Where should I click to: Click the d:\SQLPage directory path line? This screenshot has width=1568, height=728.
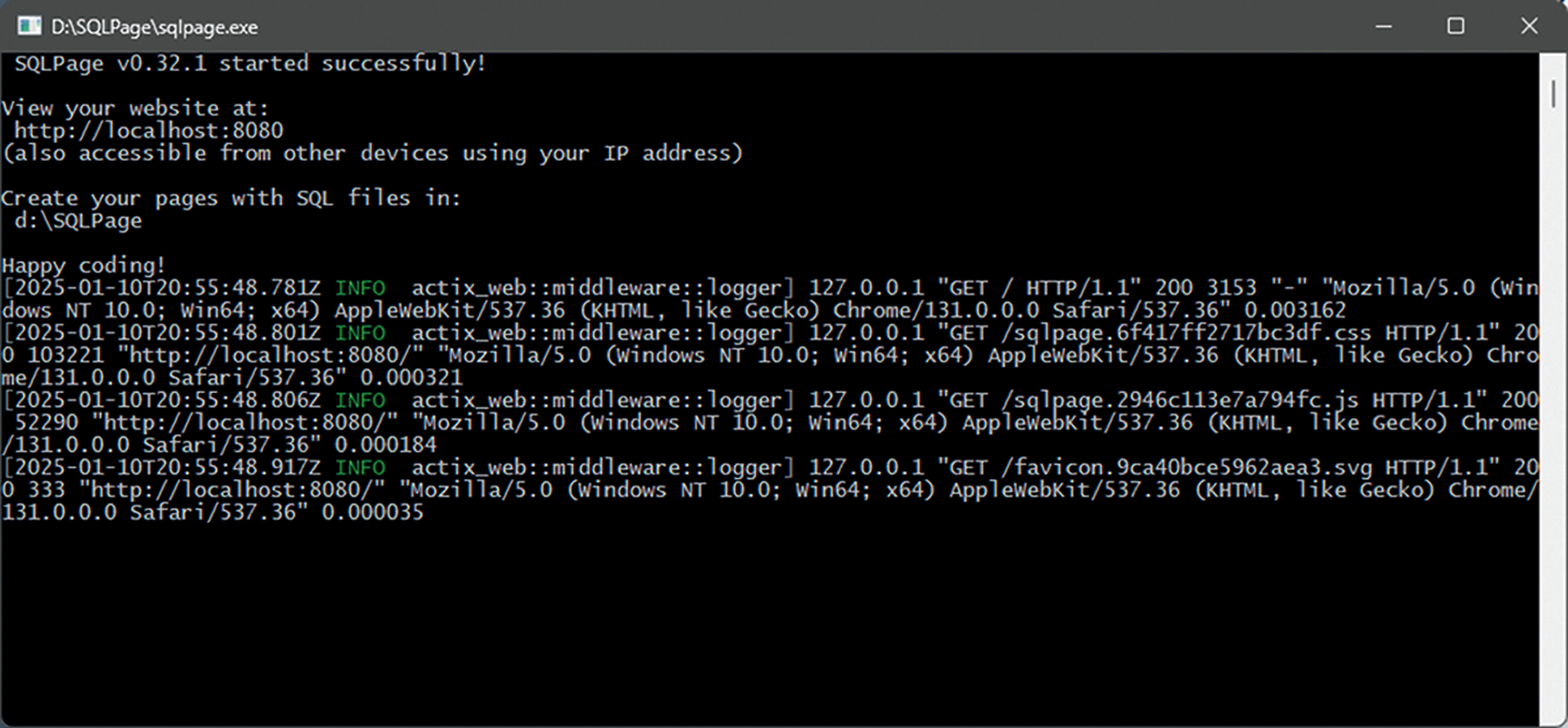tap(78, 220)
